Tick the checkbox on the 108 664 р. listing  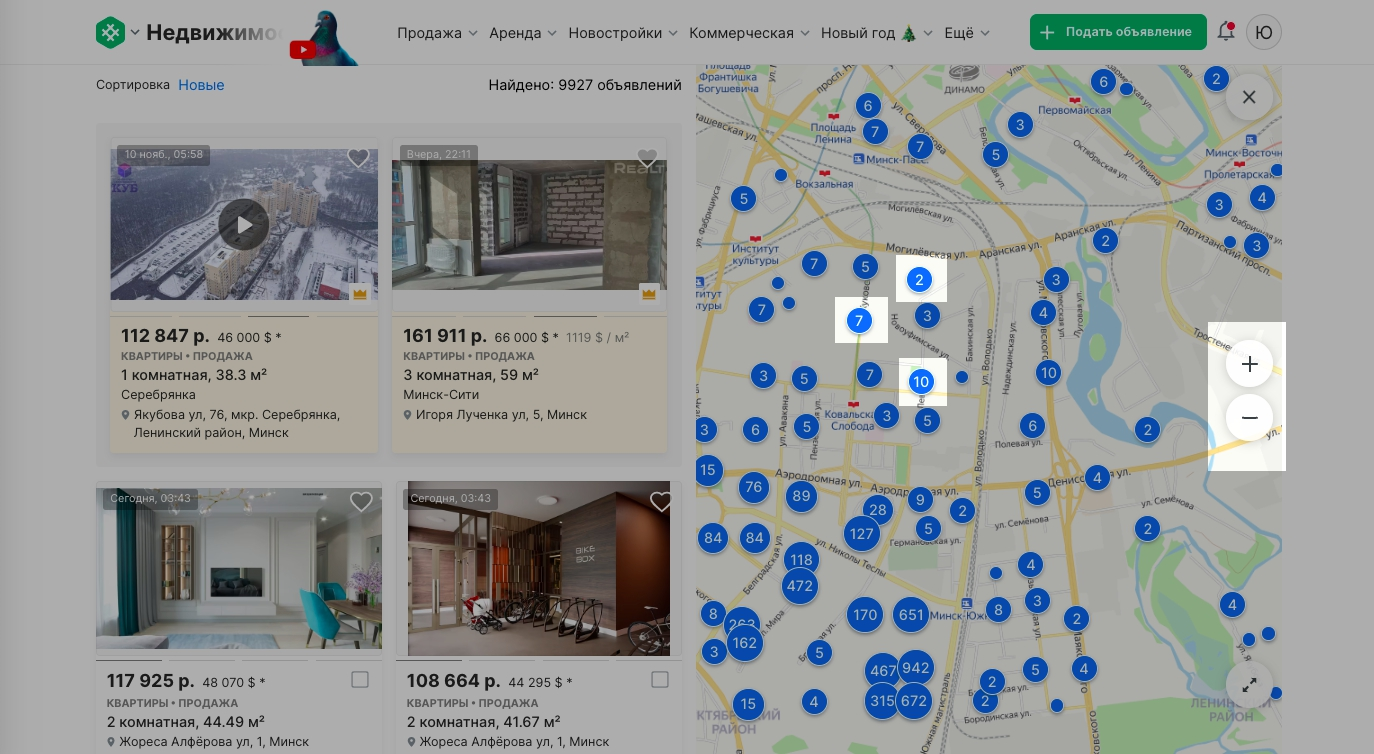(660, 680)
